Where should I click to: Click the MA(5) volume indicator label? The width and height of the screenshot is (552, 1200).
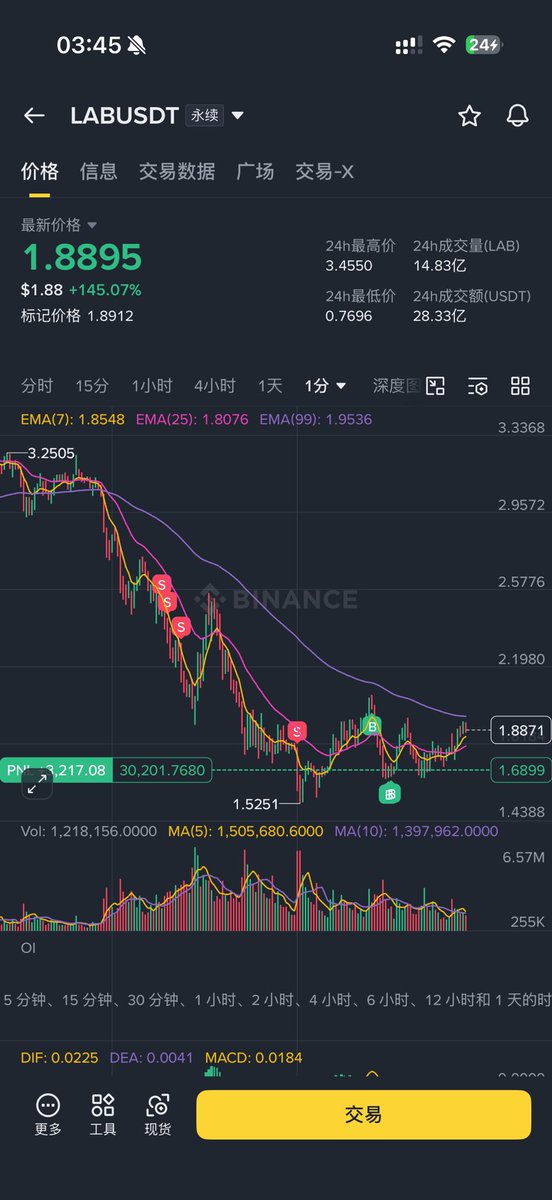[x=246, y=831]
